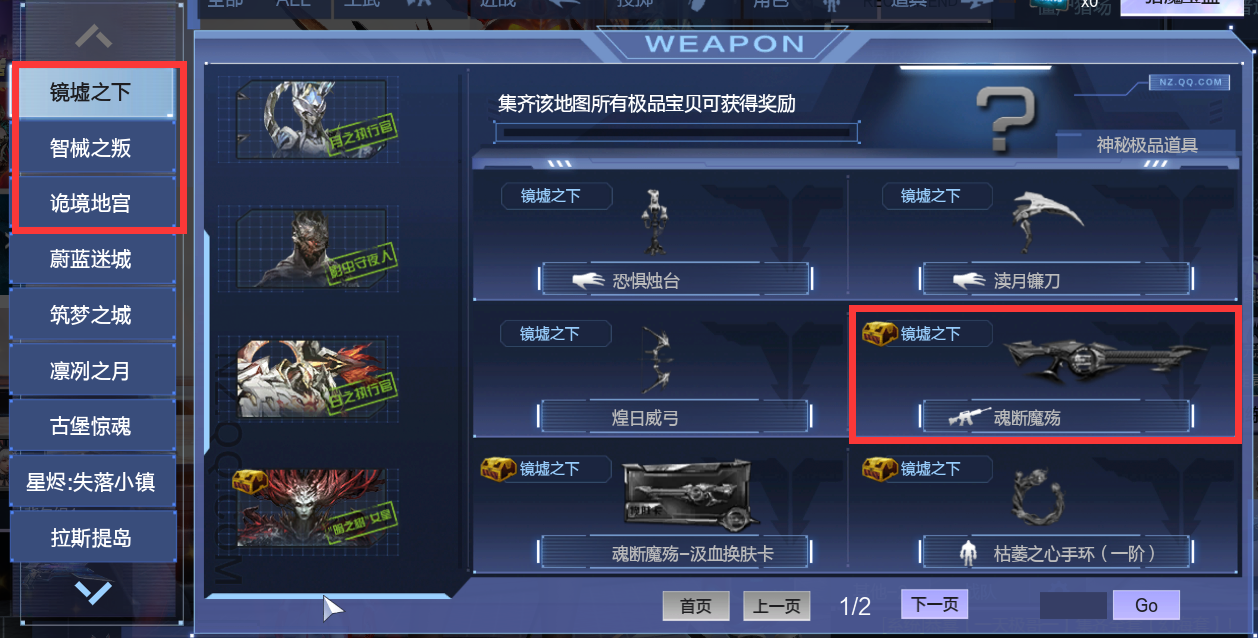Click the up chevron above the map list
The height and width of the screenshot is (638, 1258).
(93, 37)
